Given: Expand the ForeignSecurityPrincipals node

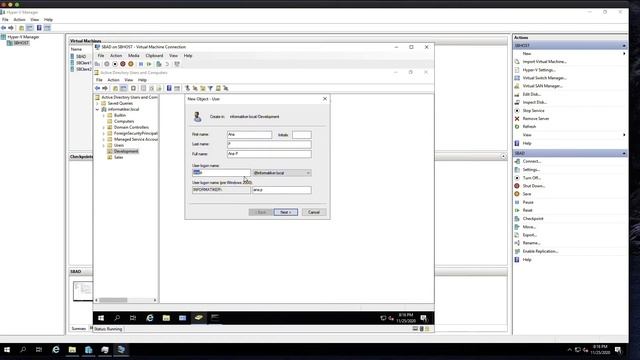Looking at the screenshot, I should click(104, 133).
